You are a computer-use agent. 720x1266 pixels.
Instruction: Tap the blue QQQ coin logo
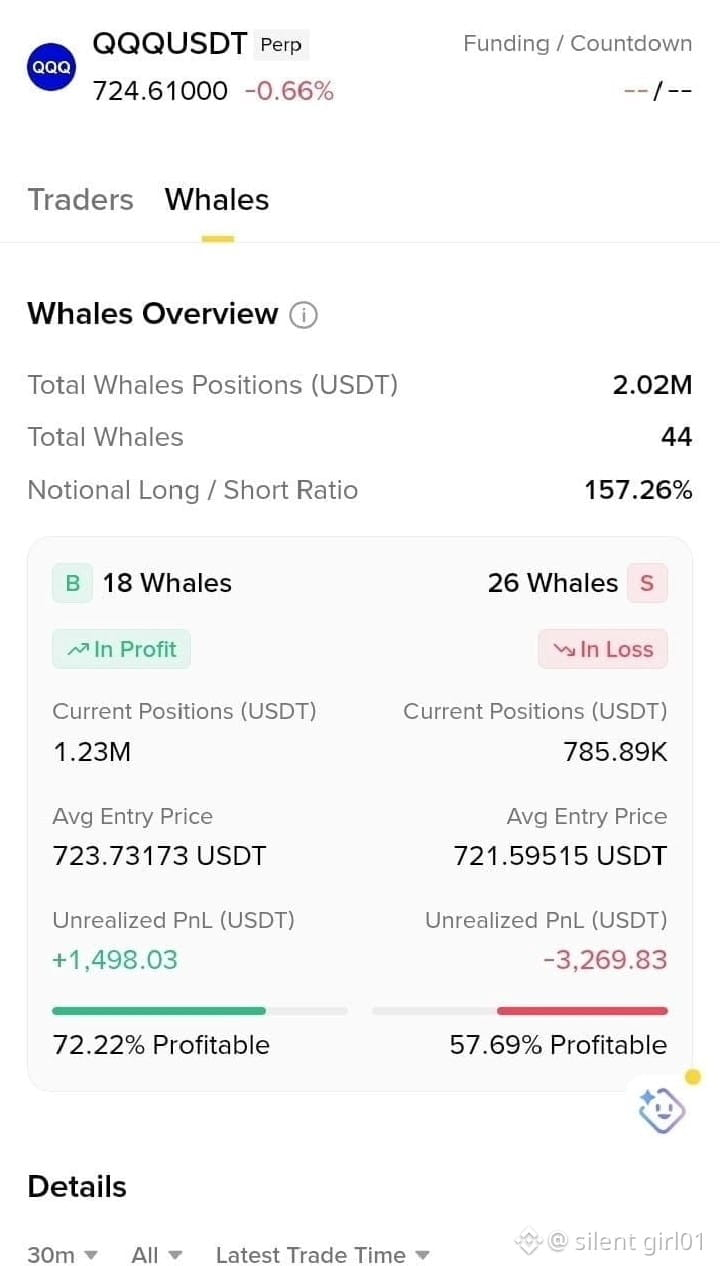coord(51,67)
